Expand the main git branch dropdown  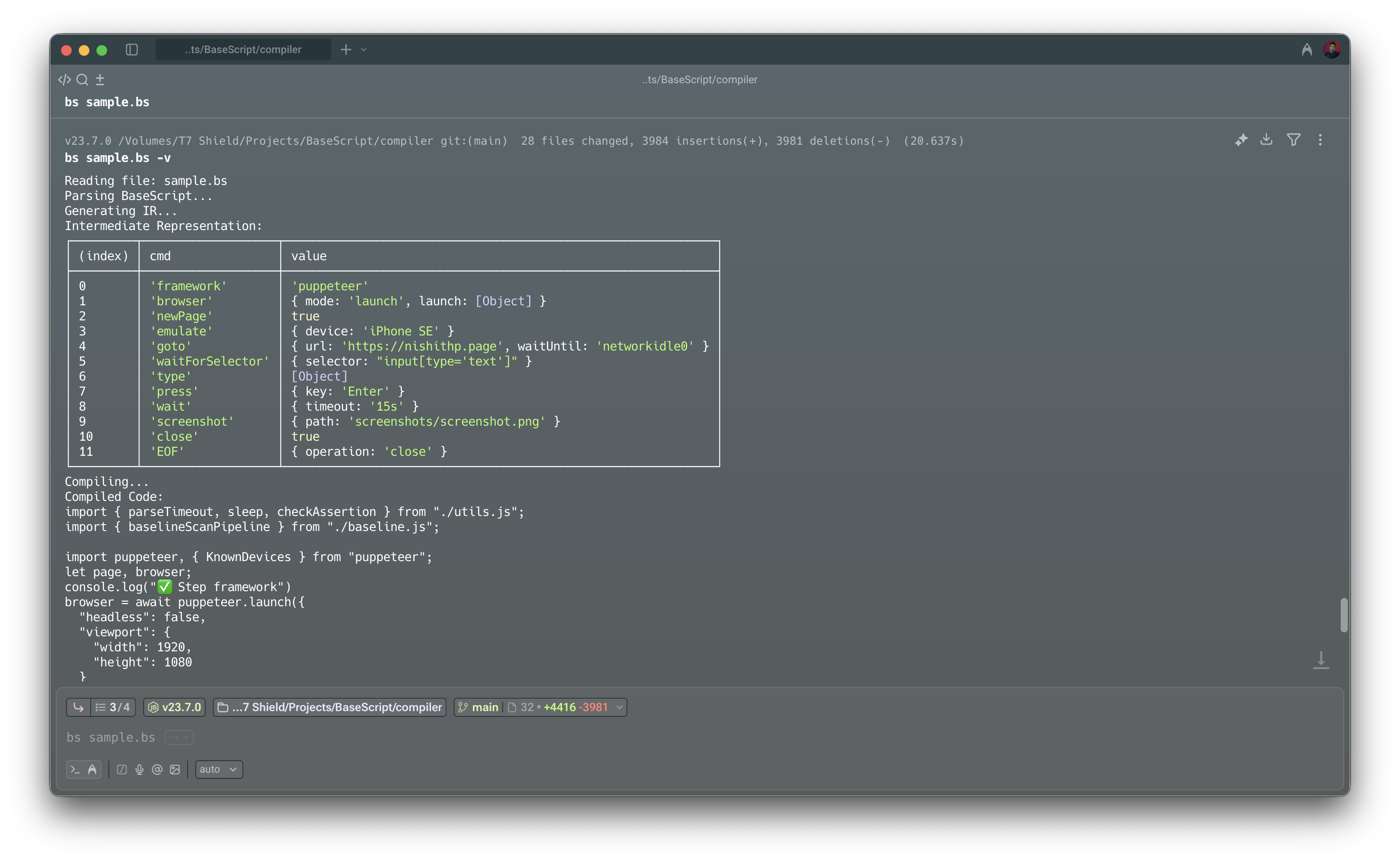619,707
